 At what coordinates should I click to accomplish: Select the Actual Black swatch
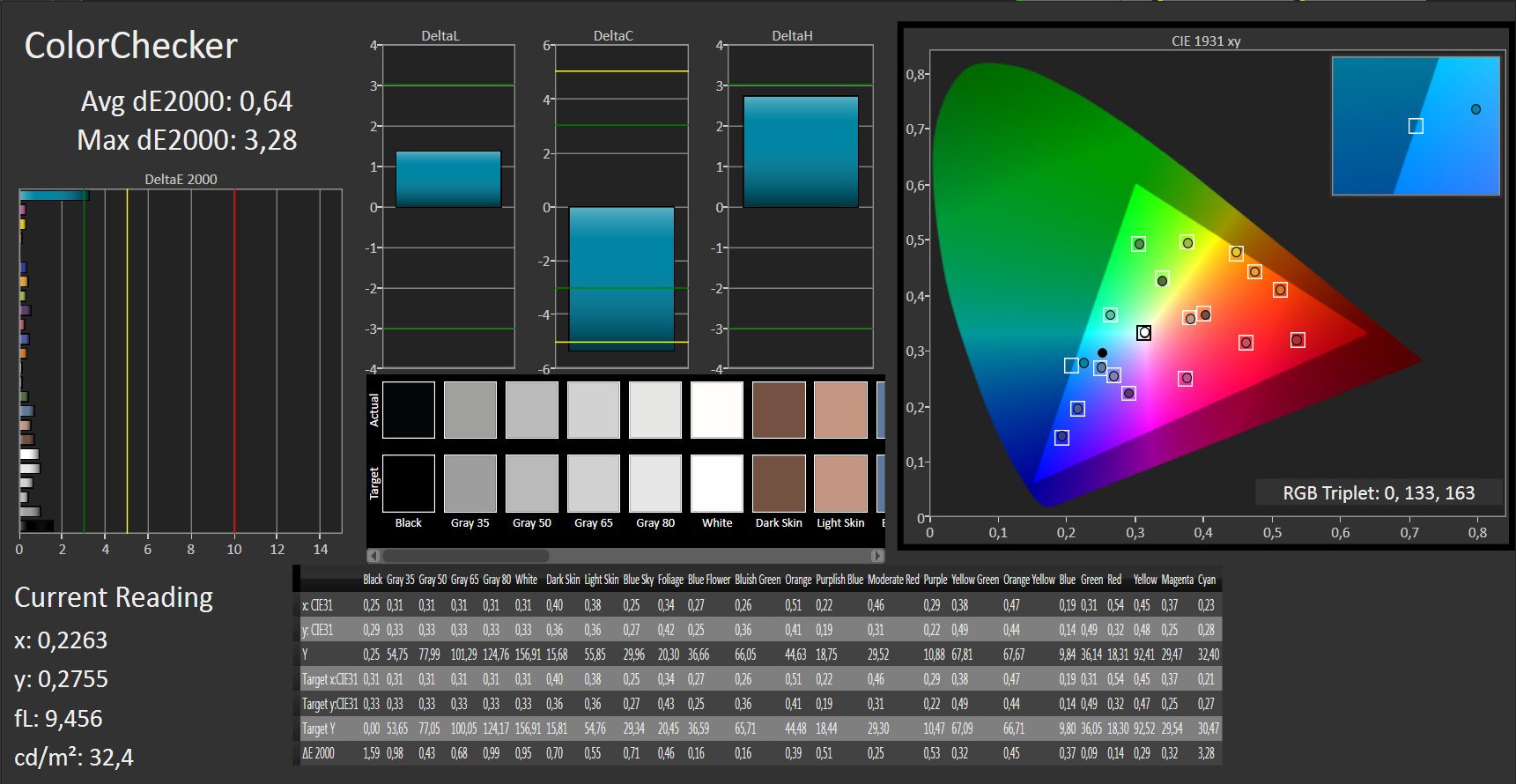409,410
